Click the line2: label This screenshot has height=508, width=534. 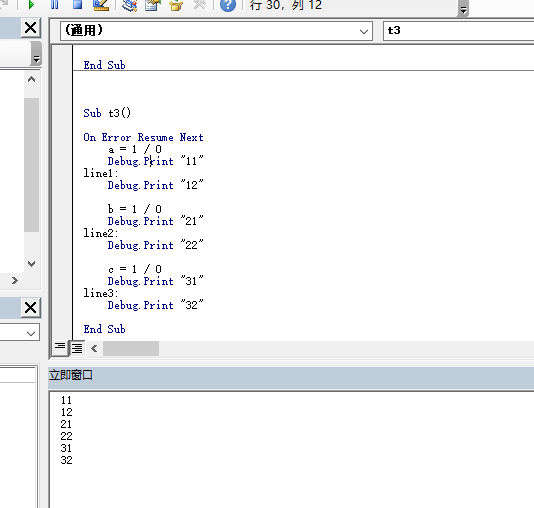(101, 233)
